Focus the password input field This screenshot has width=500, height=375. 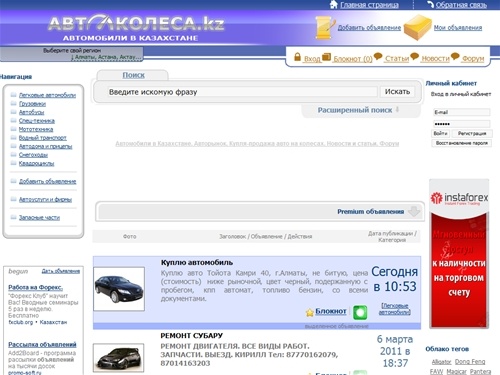tap(461, 124)
